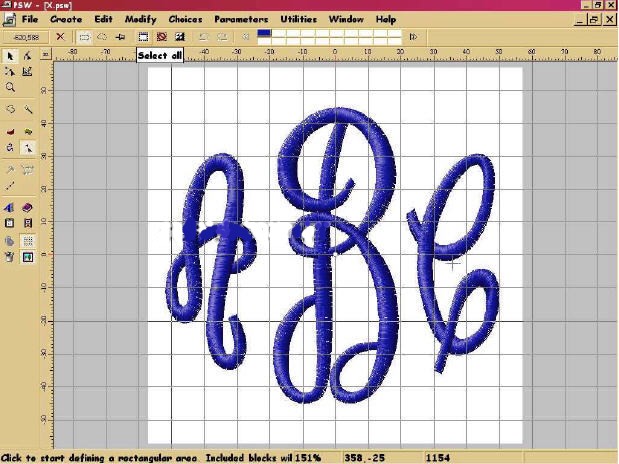The image size is (619, 464).
Task: Click the coordinates field showing -620,588
Action: coord(25,37)
